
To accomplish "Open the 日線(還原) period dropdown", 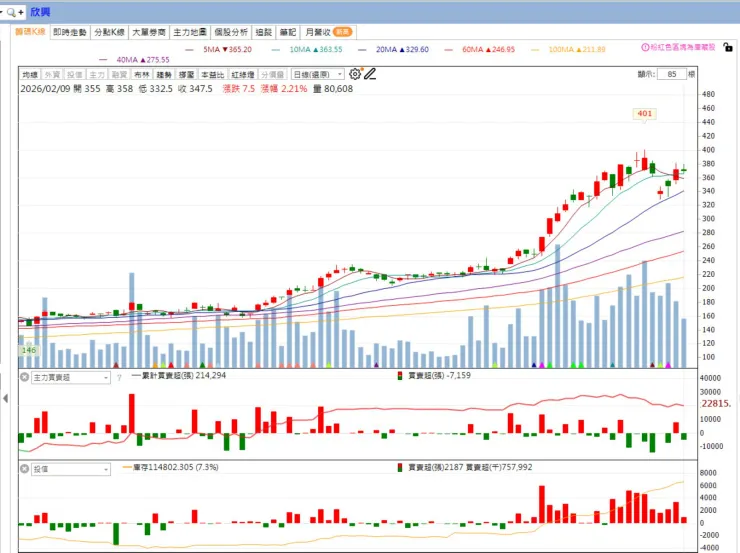I will click(x=318, y=75).
